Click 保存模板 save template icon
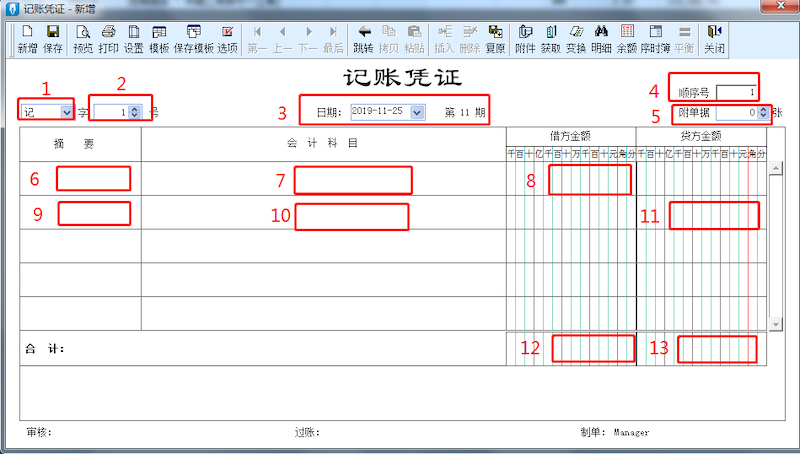The height and width of the screenshot is (454, 800). [x=193, y=39]
